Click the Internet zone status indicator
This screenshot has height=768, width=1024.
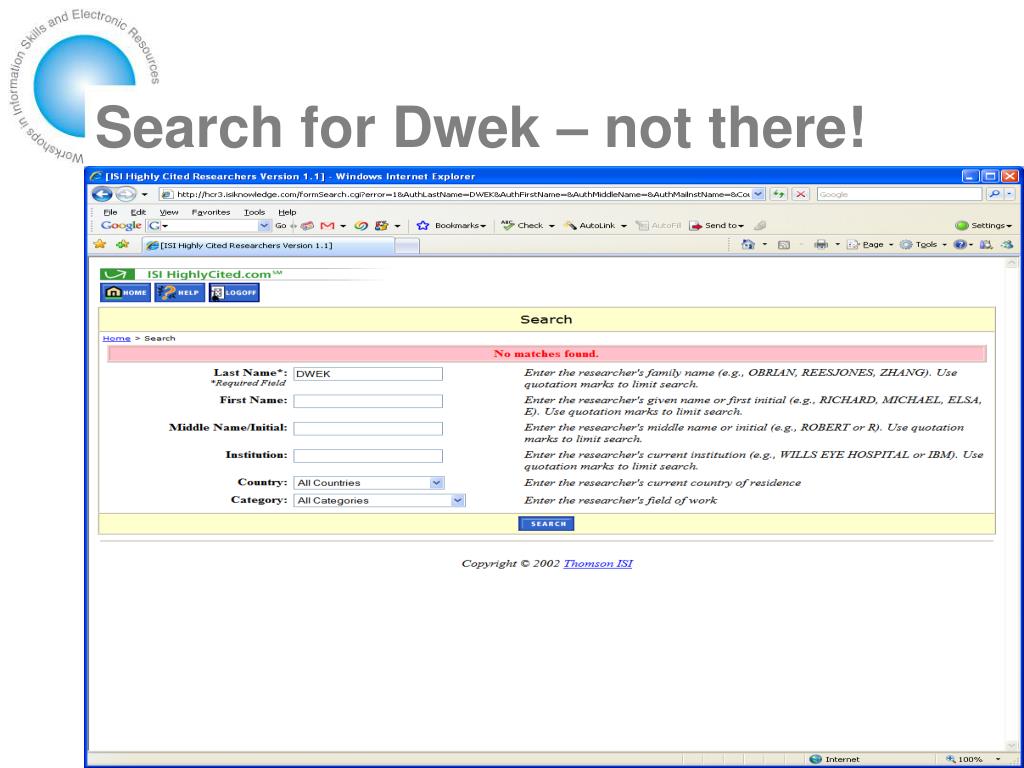pos(835,759)
